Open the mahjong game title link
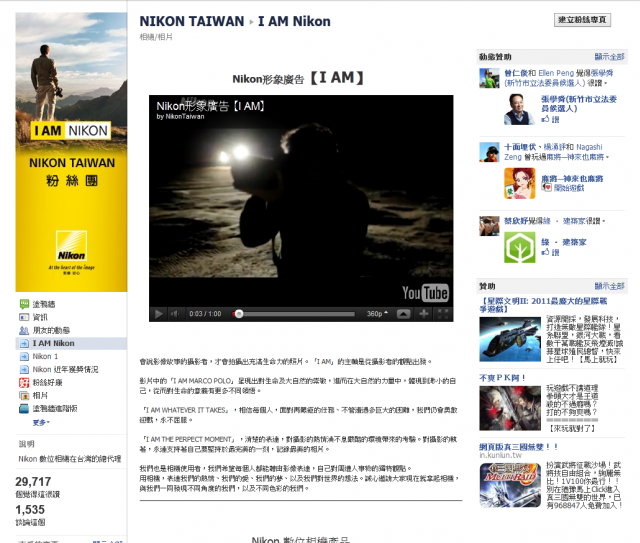This screenshot has width=640, height=543. point(572,178)
